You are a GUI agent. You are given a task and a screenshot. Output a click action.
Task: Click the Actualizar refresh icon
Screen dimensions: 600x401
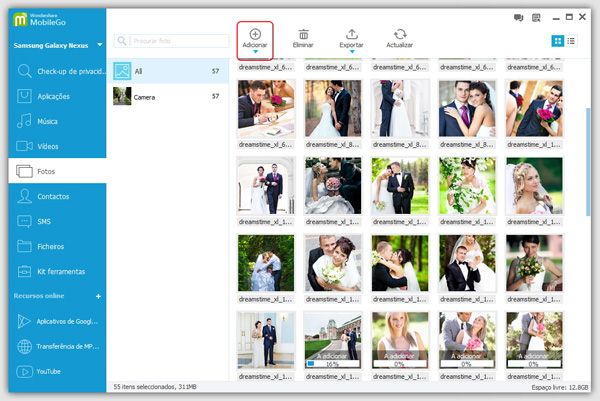400,34
